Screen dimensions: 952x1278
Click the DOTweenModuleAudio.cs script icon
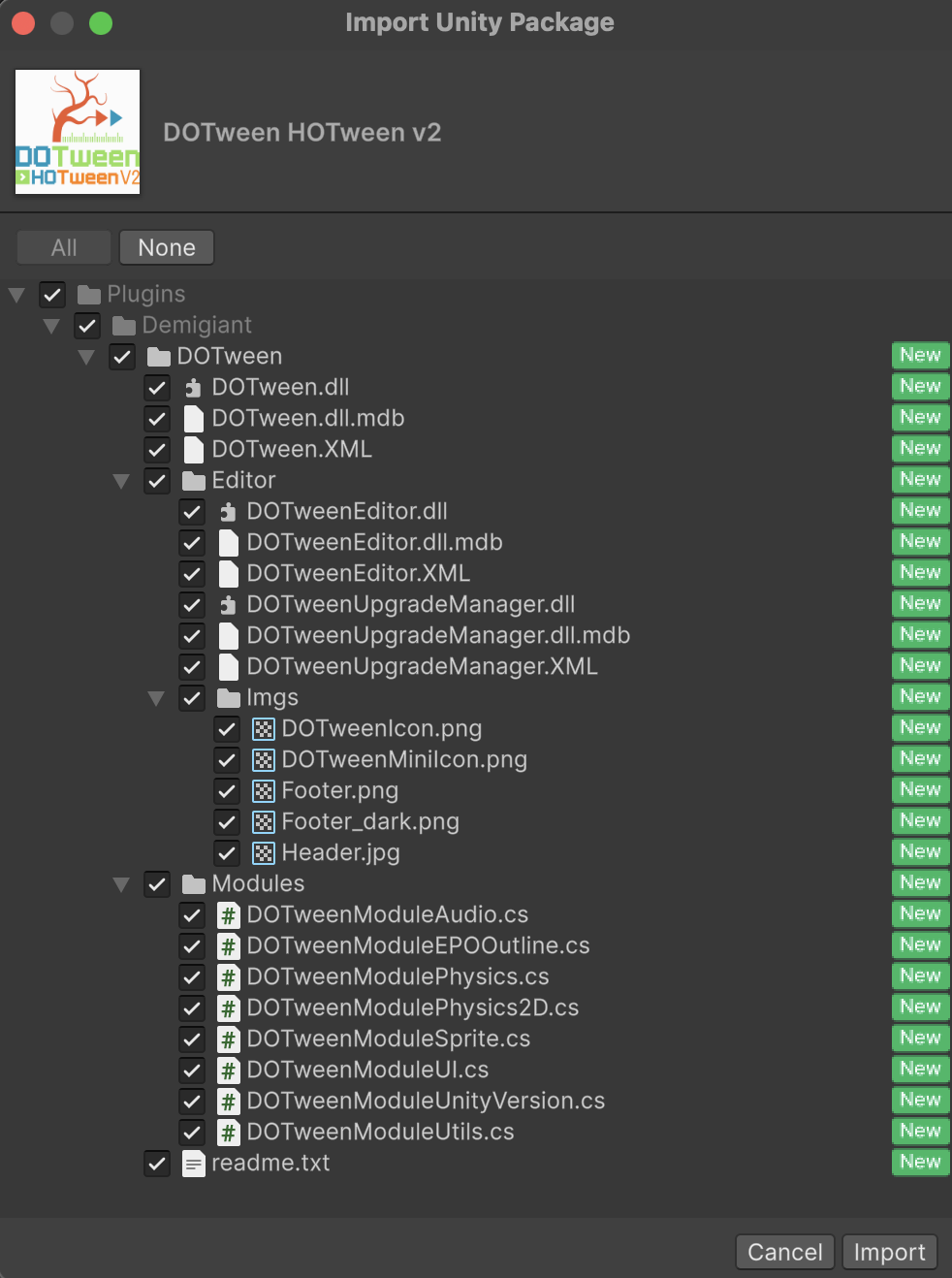(229, 914)
